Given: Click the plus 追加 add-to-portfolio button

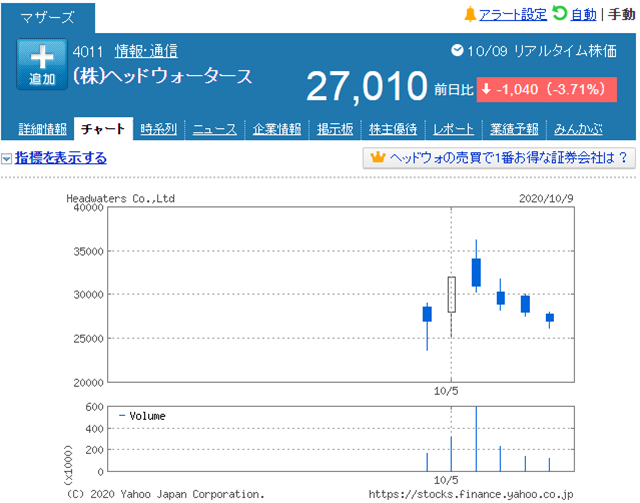Looking at the screenshot, I should [x=42, y=64].
